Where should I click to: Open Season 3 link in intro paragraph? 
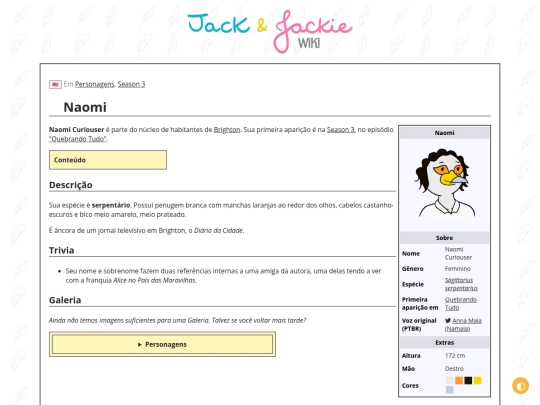340,129
